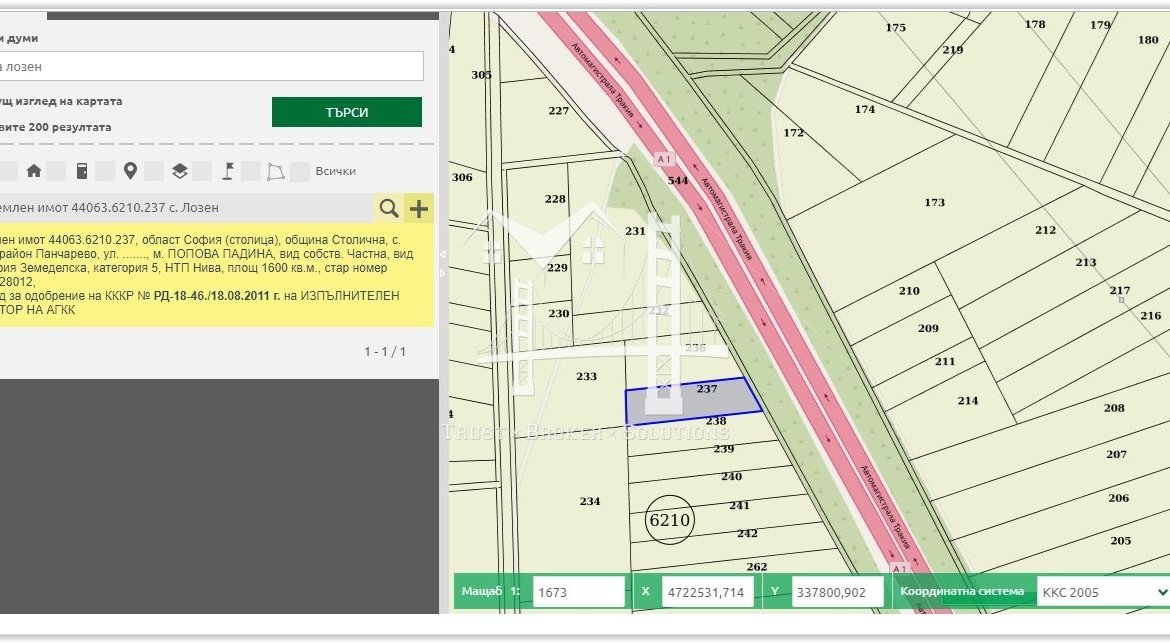Click the building filter icon
The height and width of the screenshot is (643, 1170).
coord(82,171)
